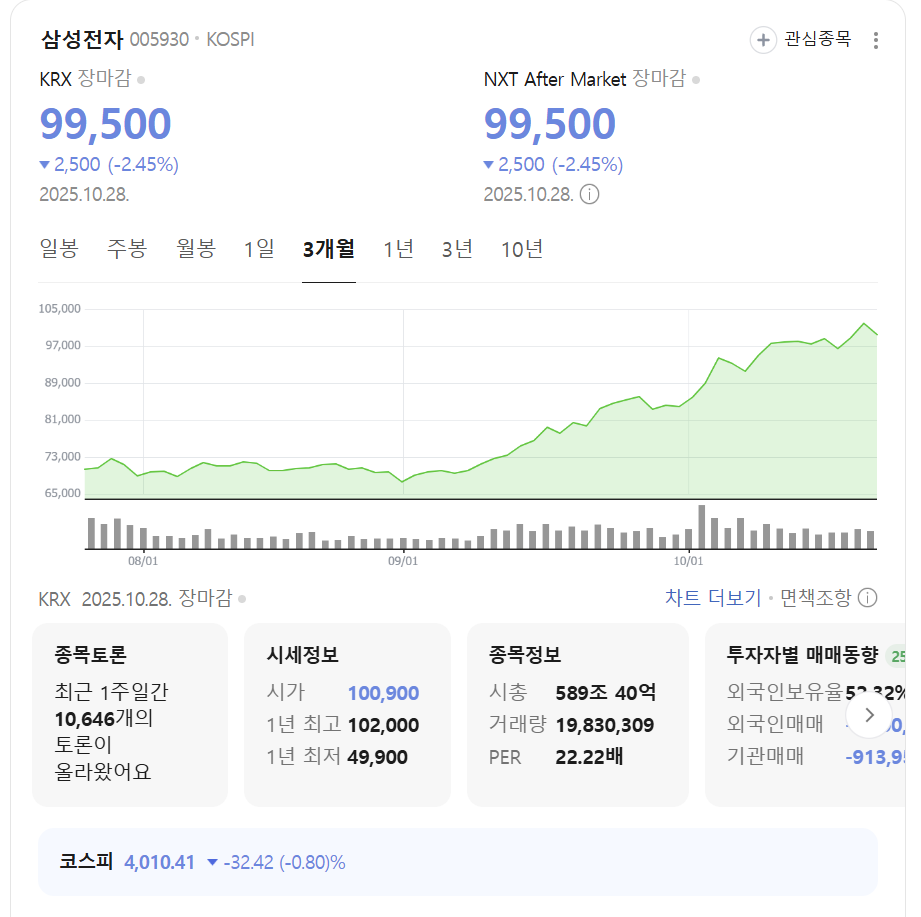
Task: Click the plus icon to add 관심종목
Action: [x=763, y=40]
